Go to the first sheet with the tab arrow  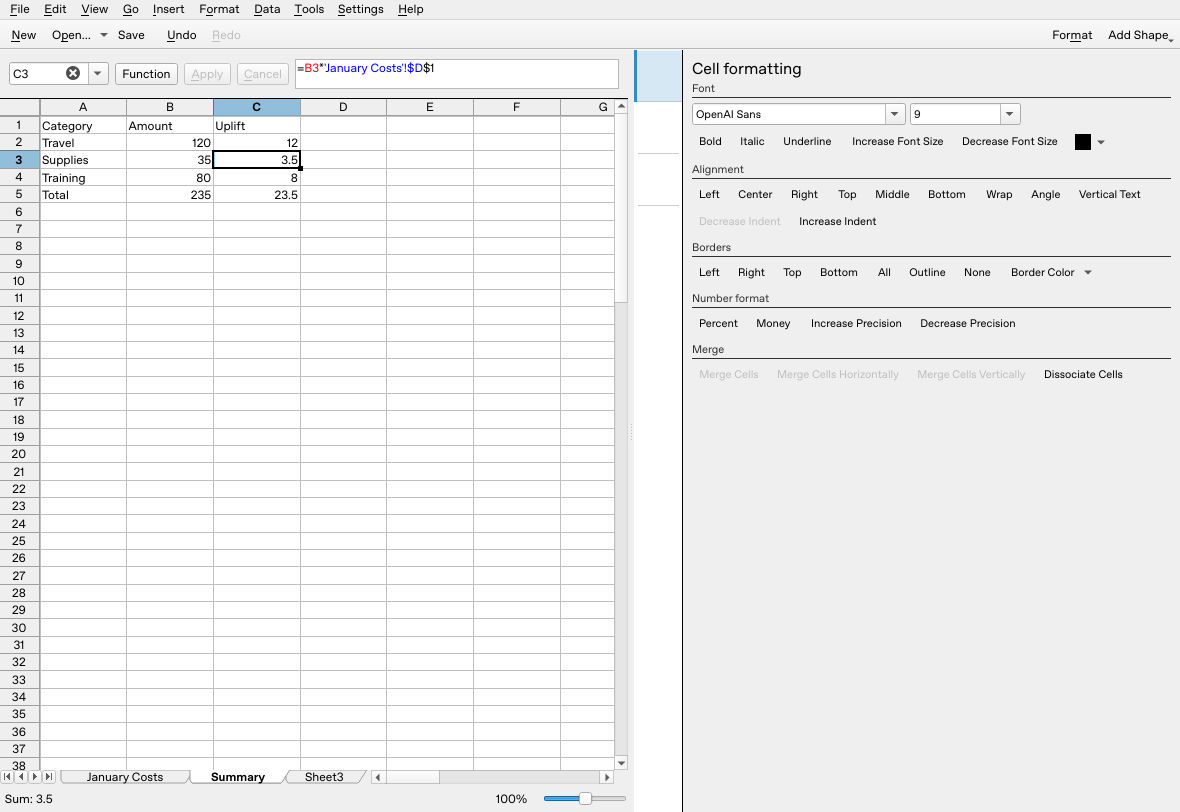point(8,777)
